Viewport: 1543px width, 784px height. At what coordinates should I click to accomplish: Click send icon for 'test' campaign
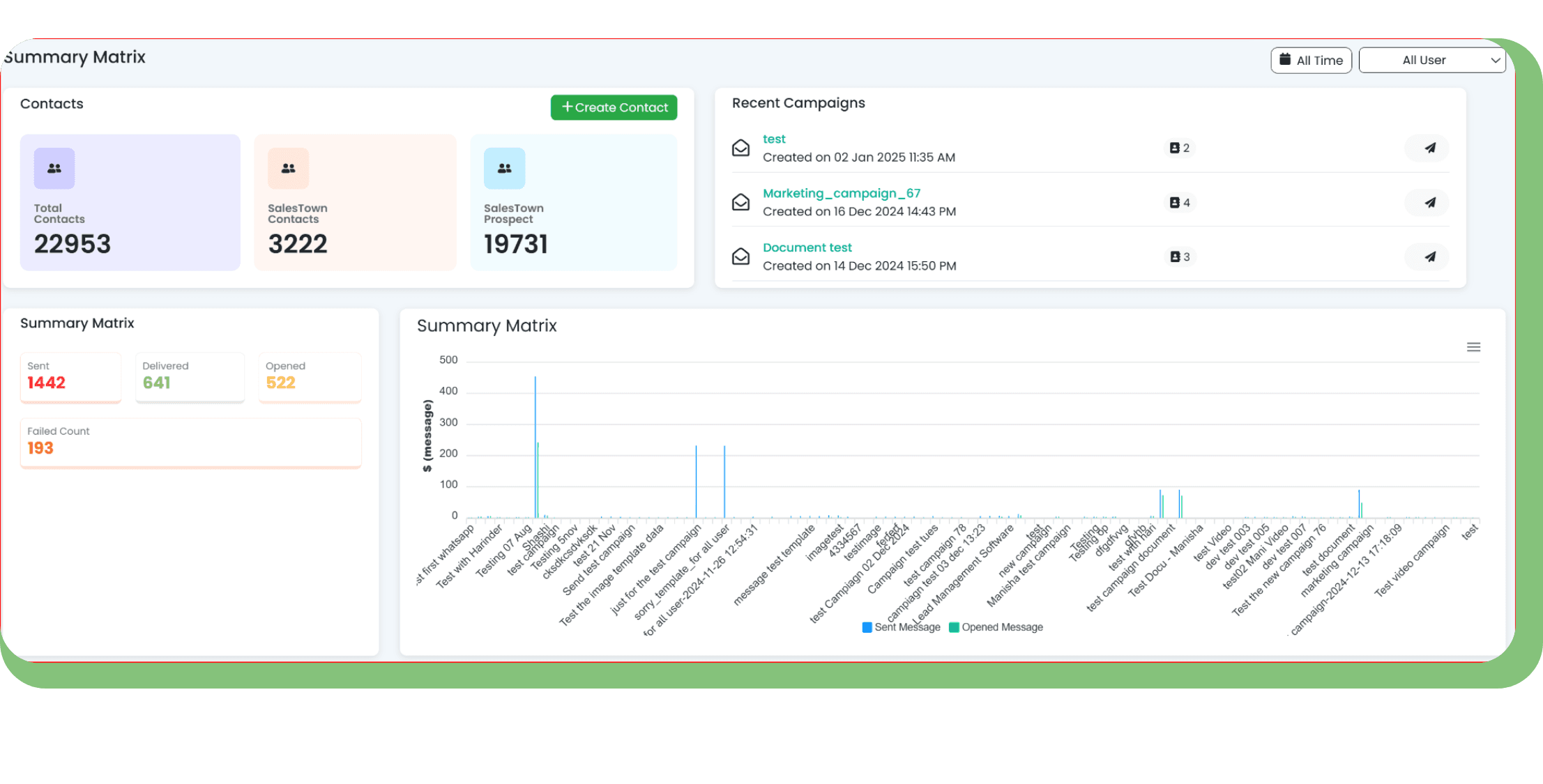[x=1429, y=148]
